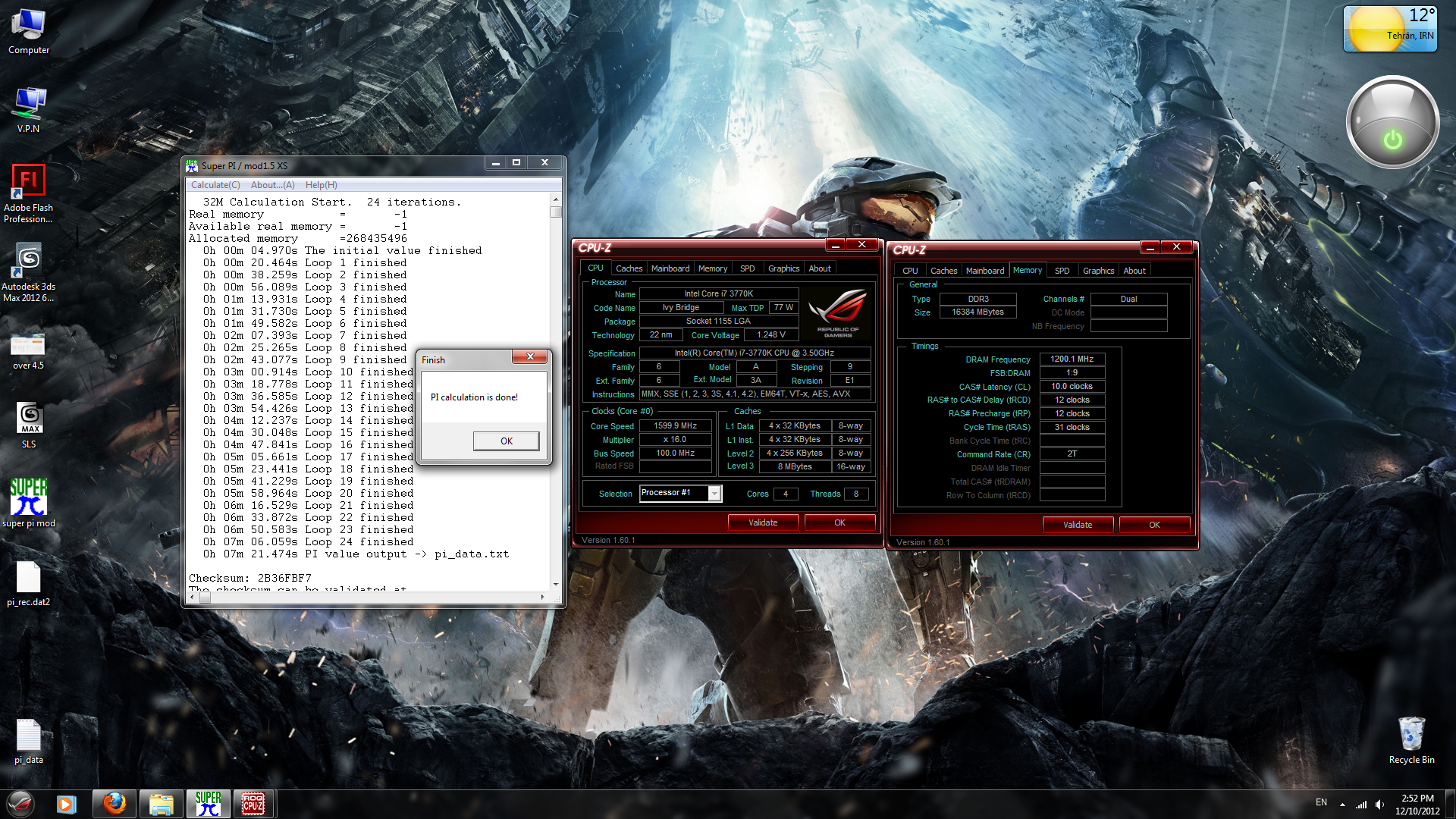Open the ROG Start button

coord(20,804)
